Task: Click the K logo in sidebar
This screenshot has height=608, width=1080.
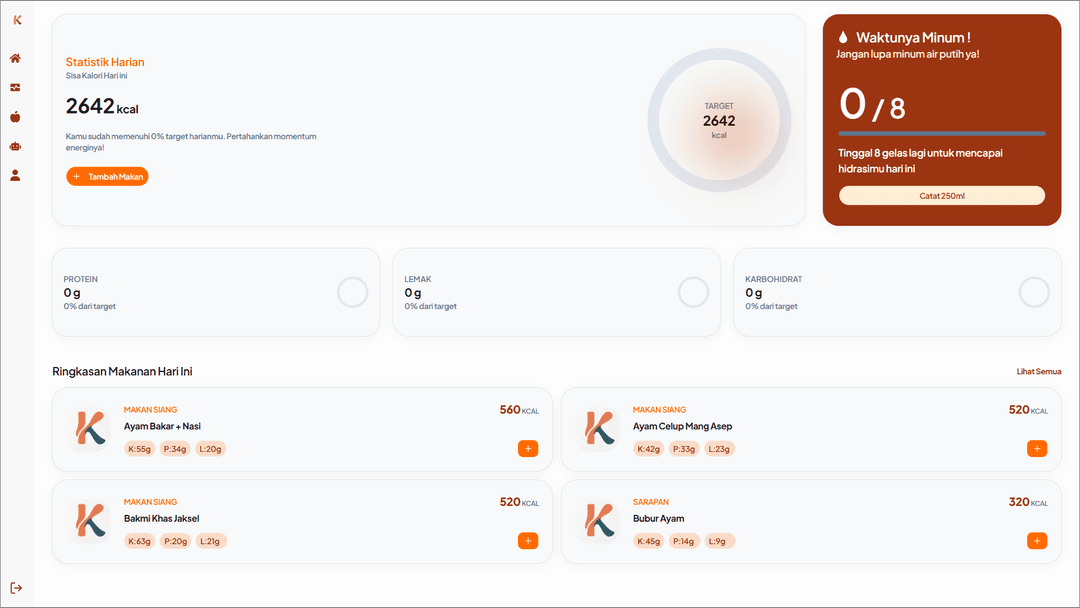Action: [x=17, y=20]
